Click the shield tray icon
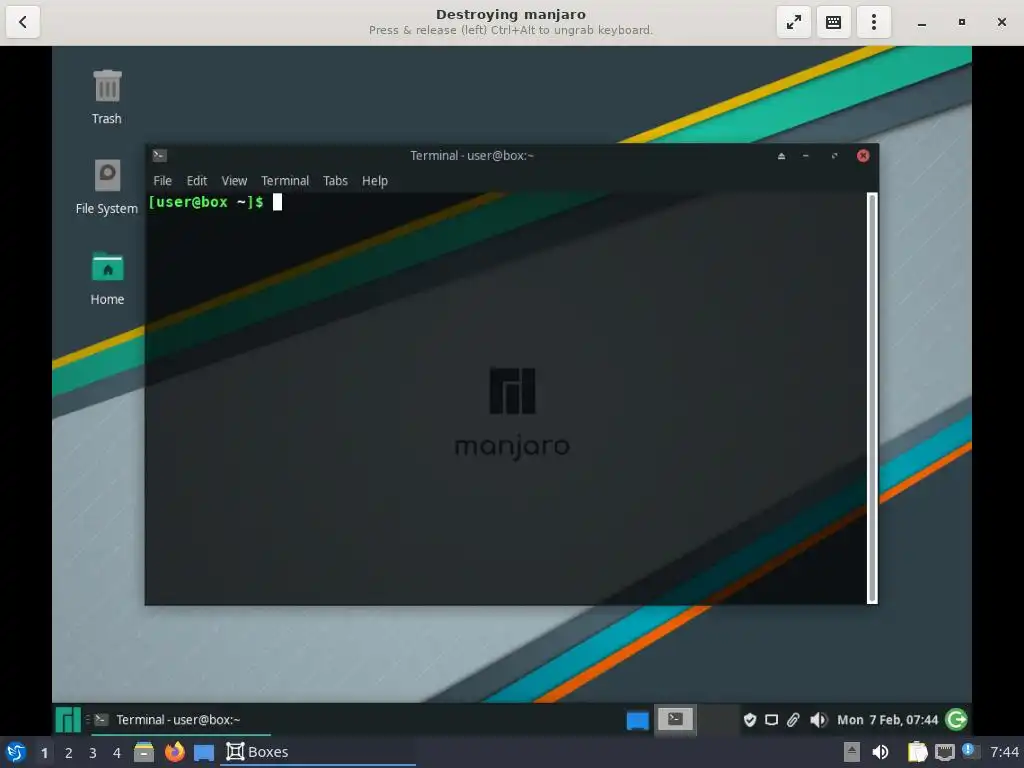This screenshot has height=768, width=1024. pyautogui.click(x=750, y=720)
